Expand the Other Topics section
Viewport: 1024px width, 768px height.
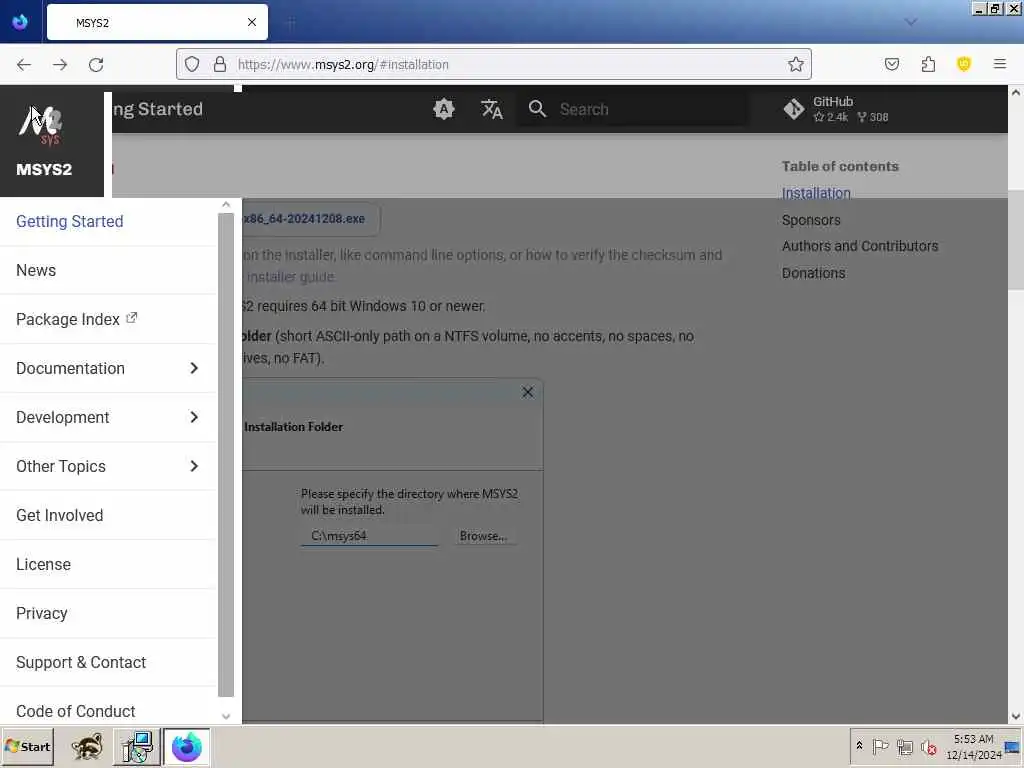click(108, 466)
